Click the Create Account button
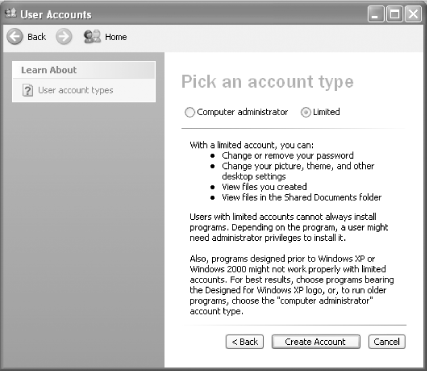427x371 pixels. (x=316, y=342)
